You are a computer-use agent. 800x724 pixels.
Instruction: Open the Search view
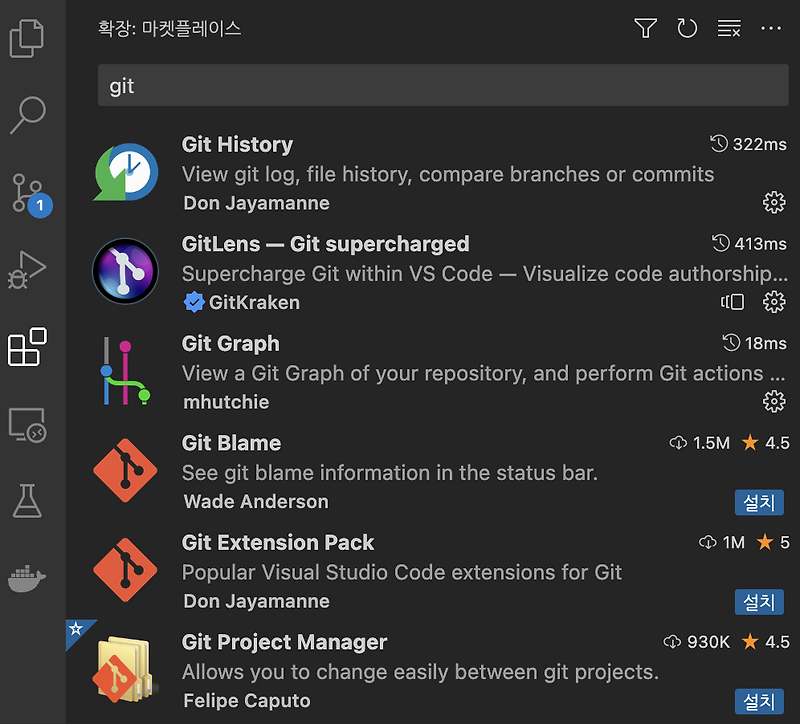[x=27, y=114]
